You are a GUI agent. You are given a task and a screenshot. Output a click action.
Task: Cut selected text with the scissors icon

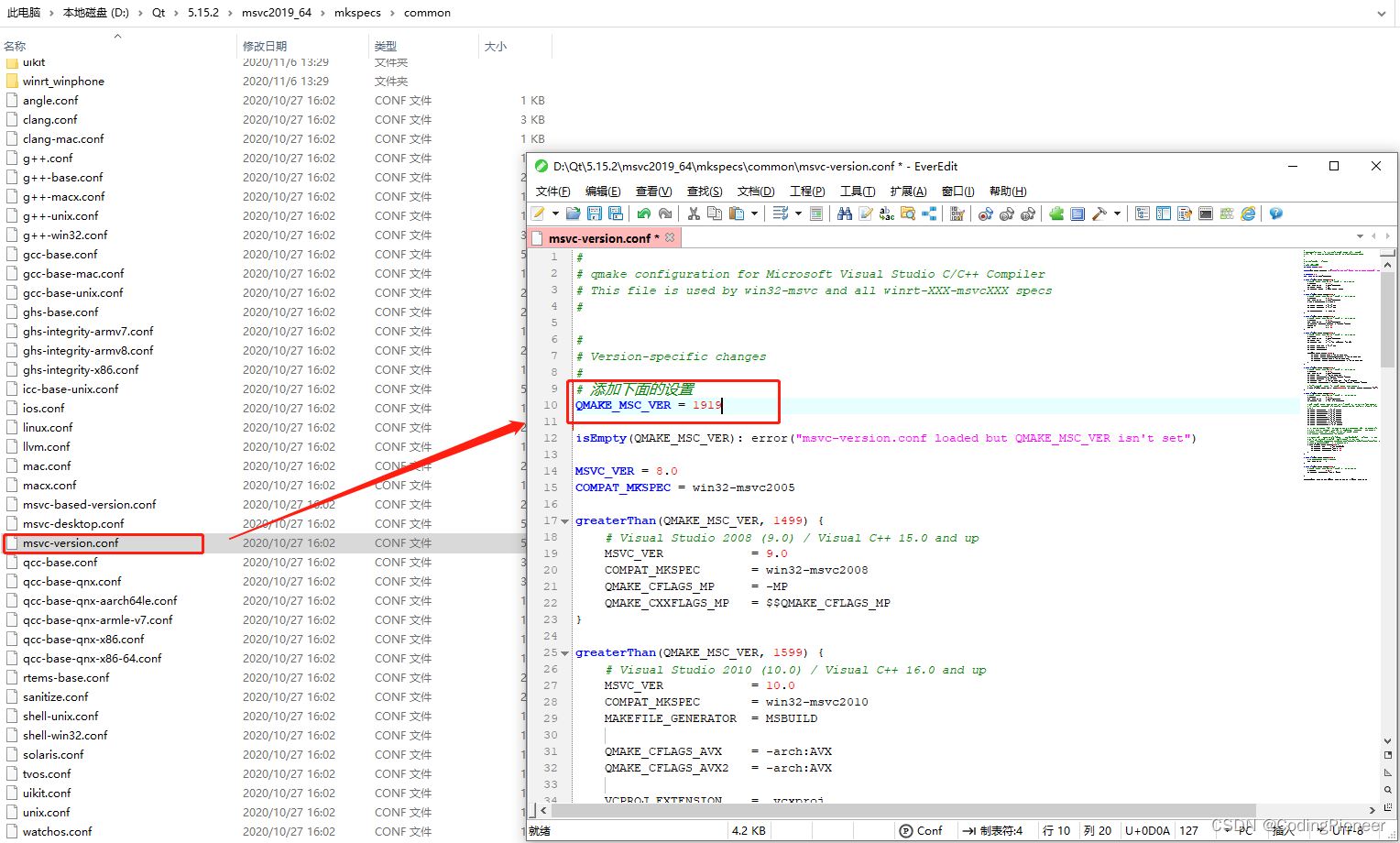(x=694, y=213)
